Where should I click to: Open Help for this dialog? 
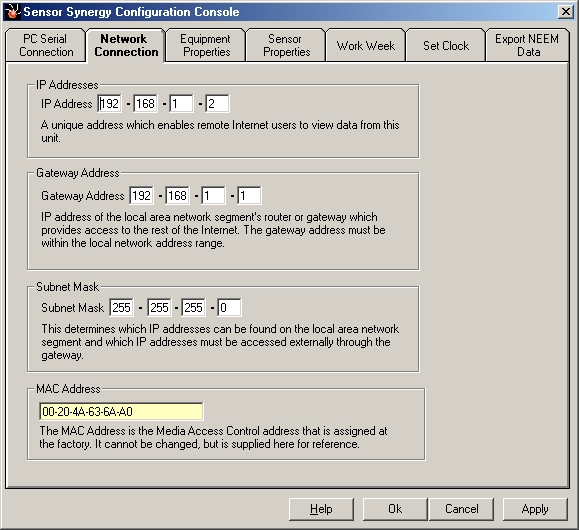321,509
